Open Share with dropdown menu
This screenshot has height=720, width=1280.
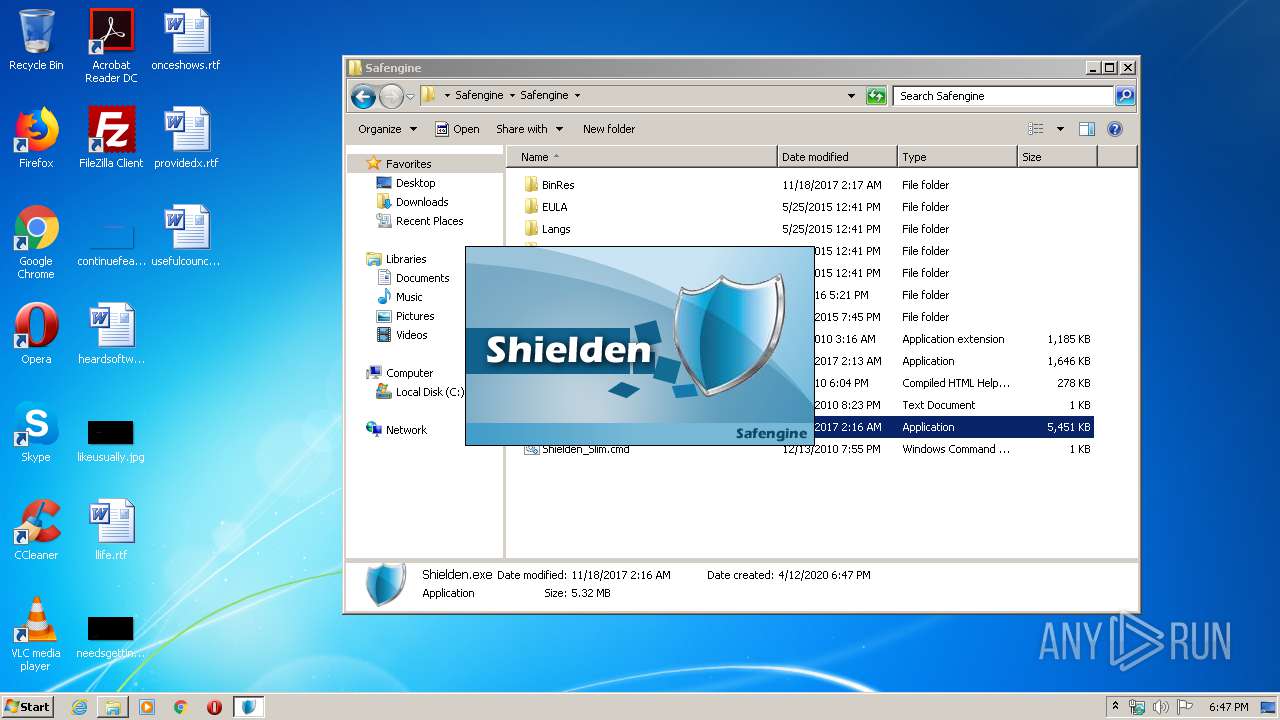click(530, 129)
